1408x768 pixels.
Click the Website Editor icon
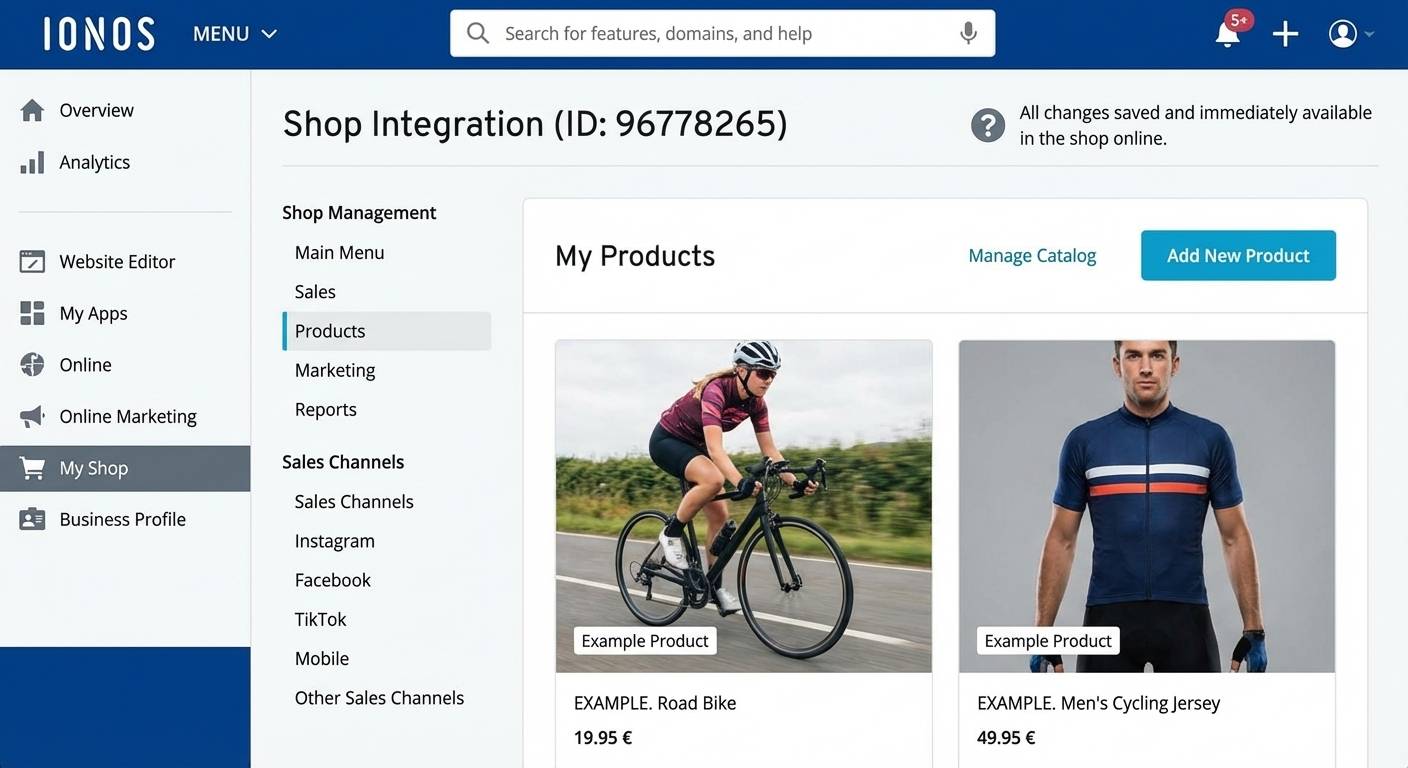[32, 262]
